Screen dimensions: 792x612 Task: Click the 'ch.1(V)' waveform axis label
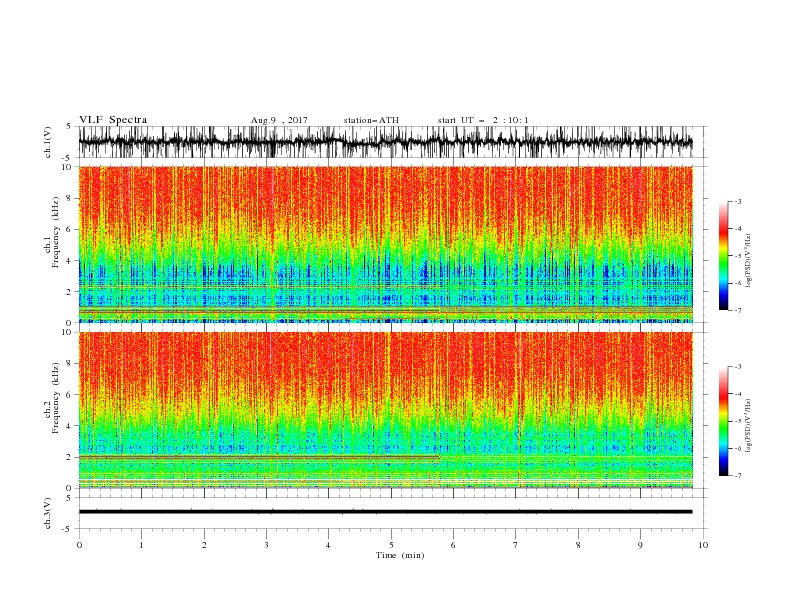[48, 142]
